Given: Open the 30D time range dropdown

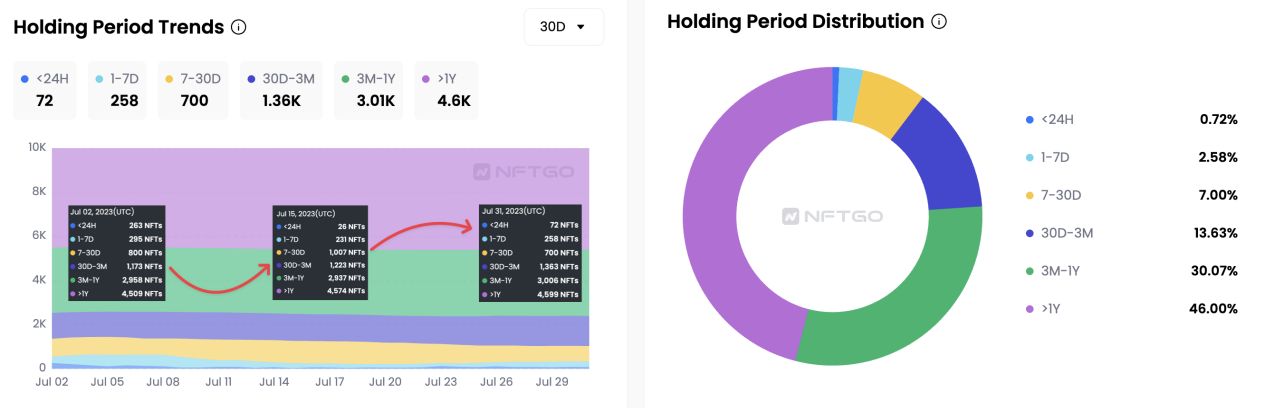Looking at the screenshot, I should [x=564, y=27].
